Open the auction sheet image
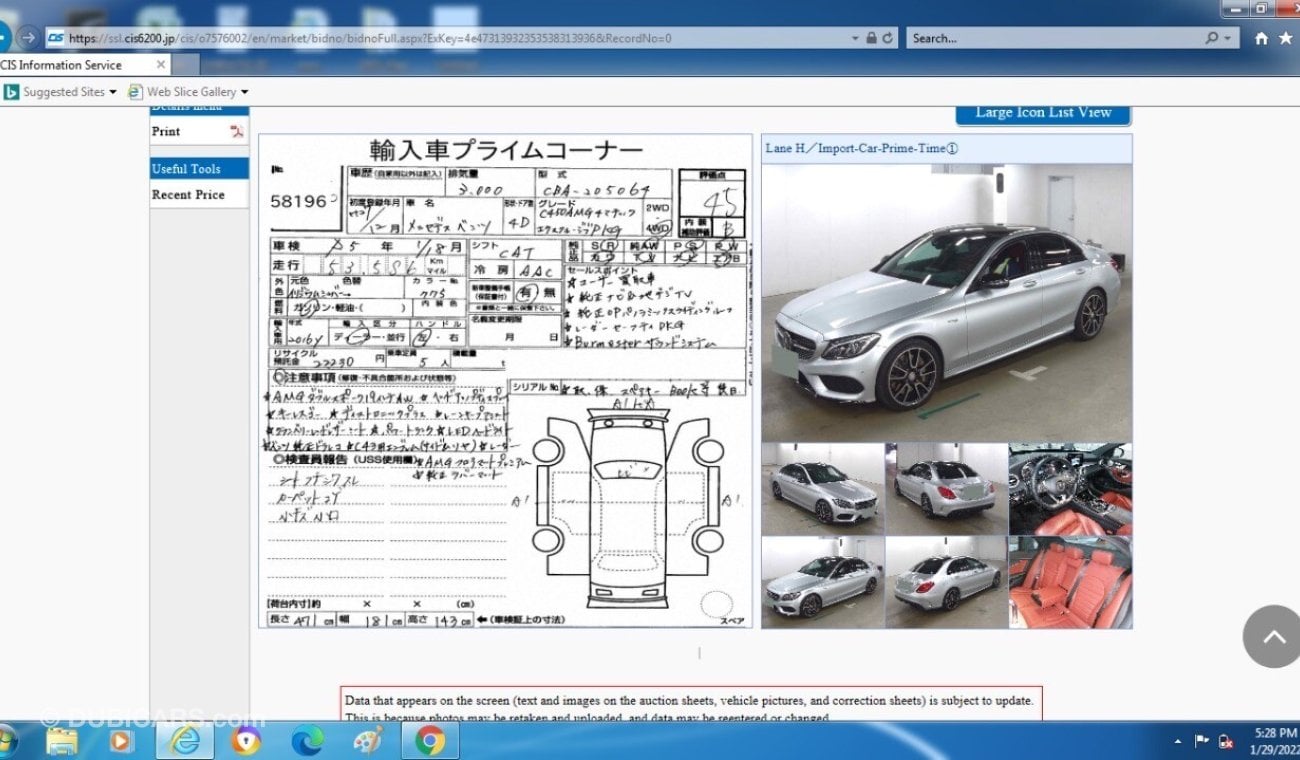 tap(506, 381)
